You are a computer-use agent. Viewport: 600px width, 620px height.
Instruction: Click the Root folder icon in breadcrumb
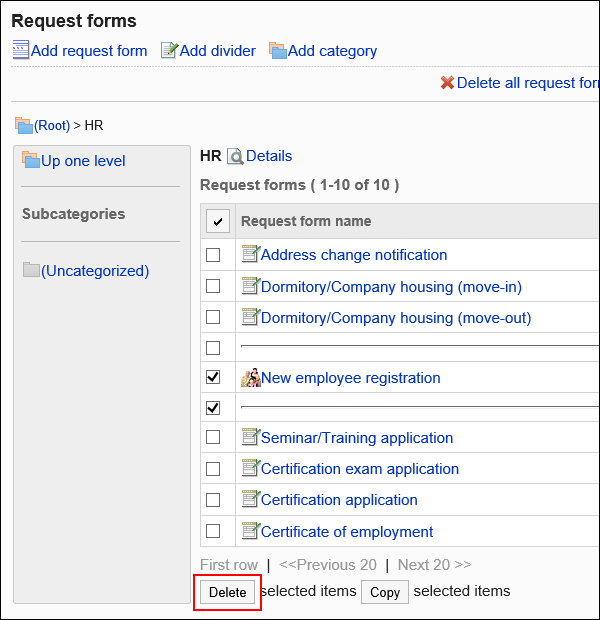click(24, 125)
